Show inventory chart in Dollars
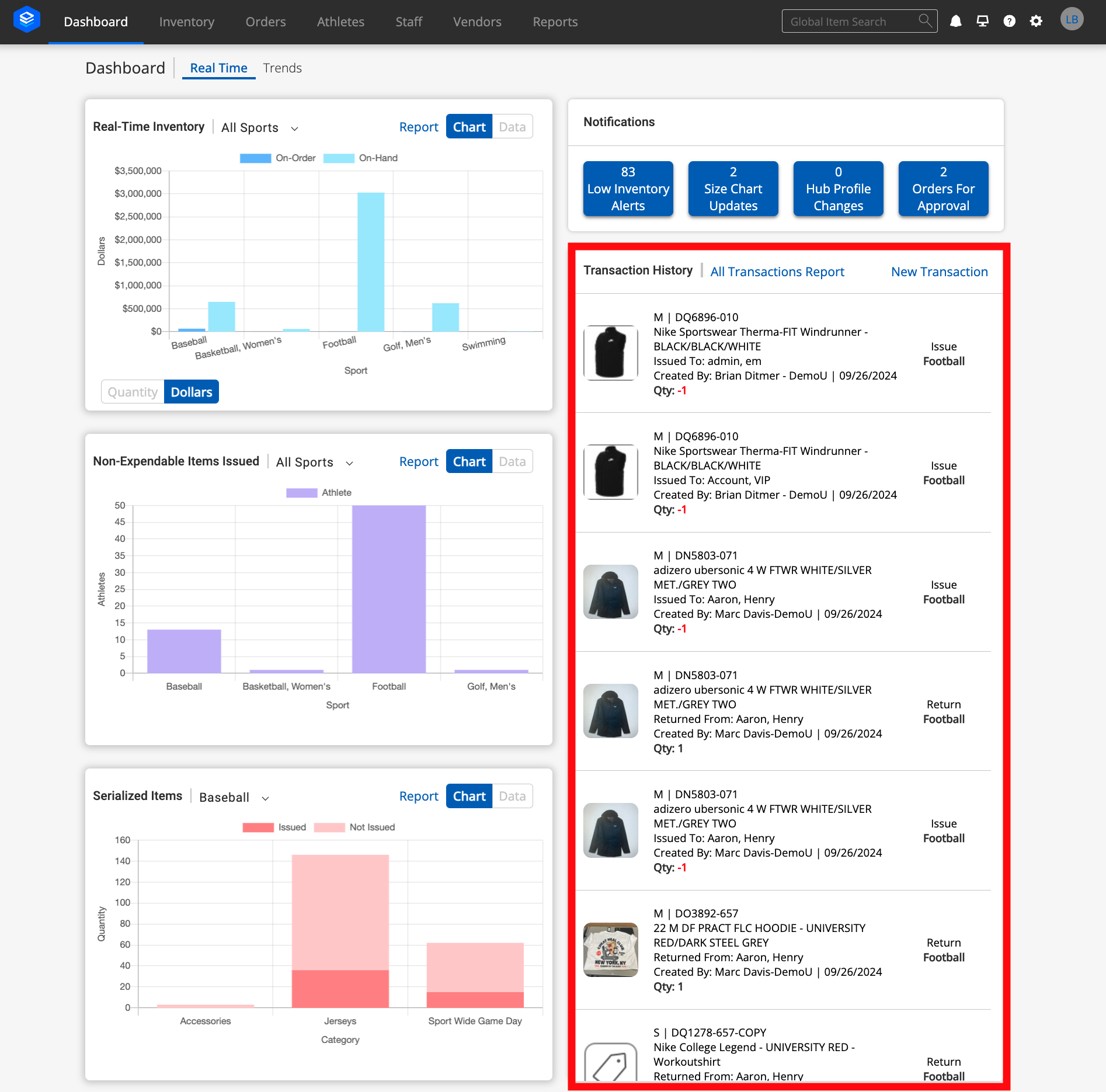 [x=192, y=392]
